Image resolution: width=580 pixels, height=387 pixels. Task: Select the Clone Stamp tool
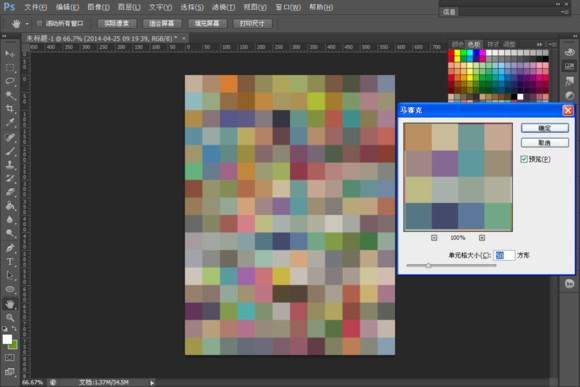click(10, 164)
